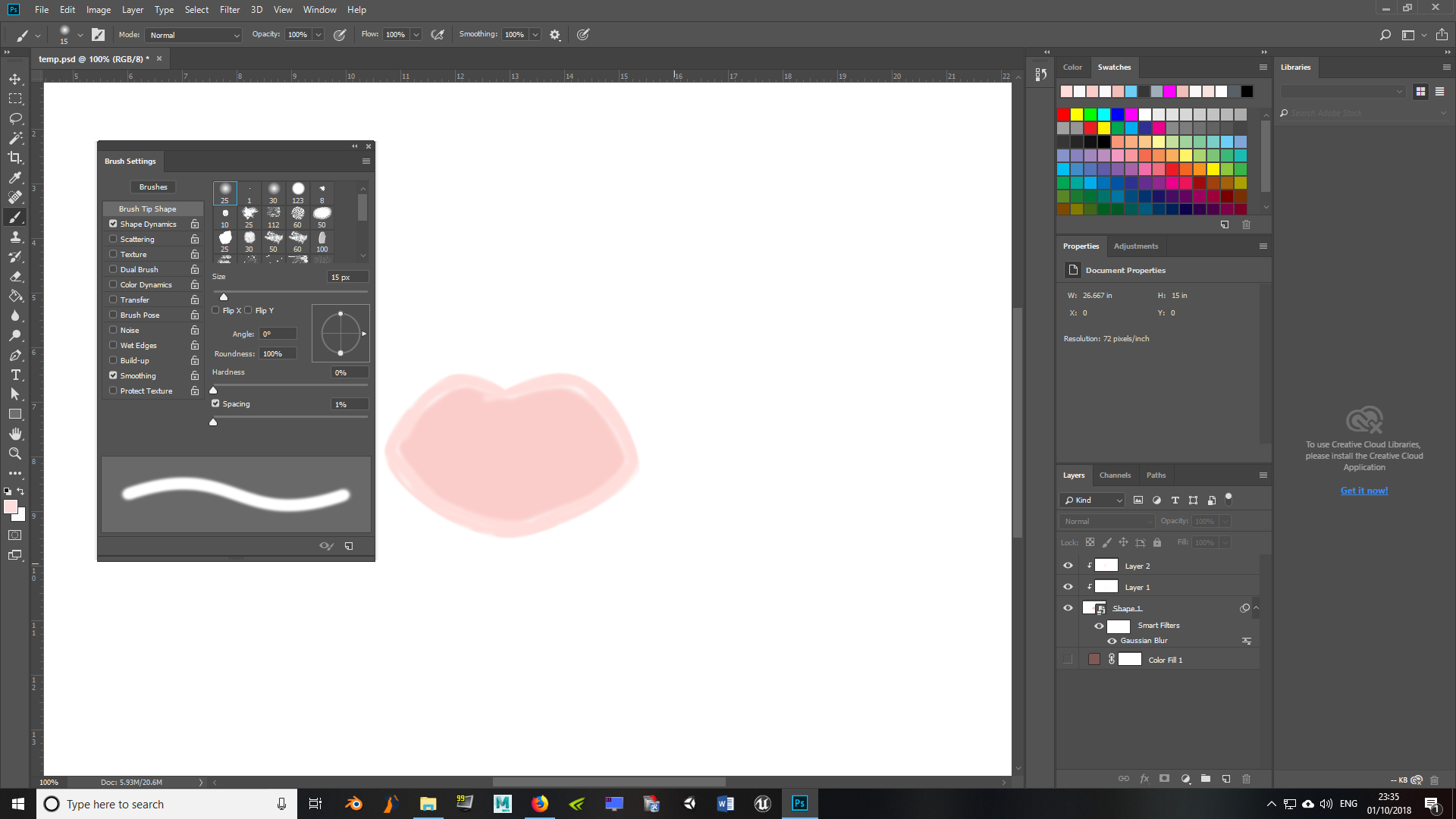The width and height of the screenshot is (1456, 819).
Task: Select the Eyedropper tool
Action: [15, 177]
